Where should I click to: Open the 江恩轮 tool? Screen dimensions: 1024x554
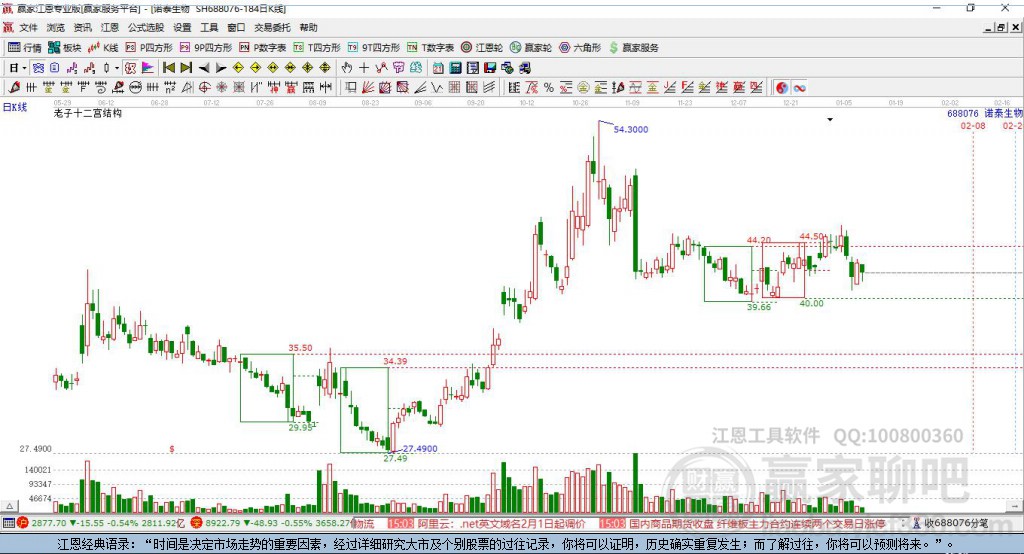point(482,48)
